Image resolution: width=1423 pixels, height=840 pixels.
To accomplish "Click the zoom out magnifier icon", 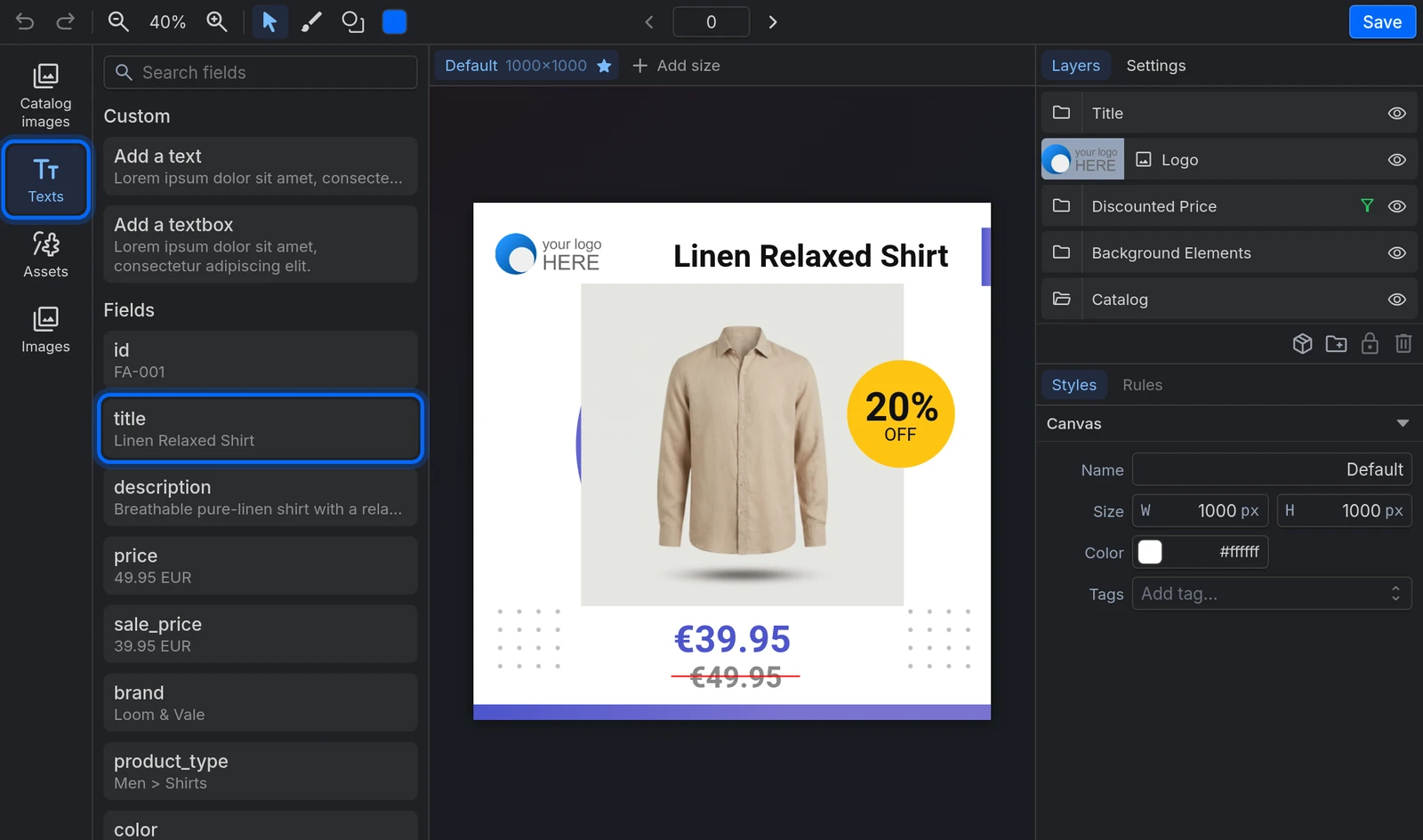I will [x=118, y=22].
